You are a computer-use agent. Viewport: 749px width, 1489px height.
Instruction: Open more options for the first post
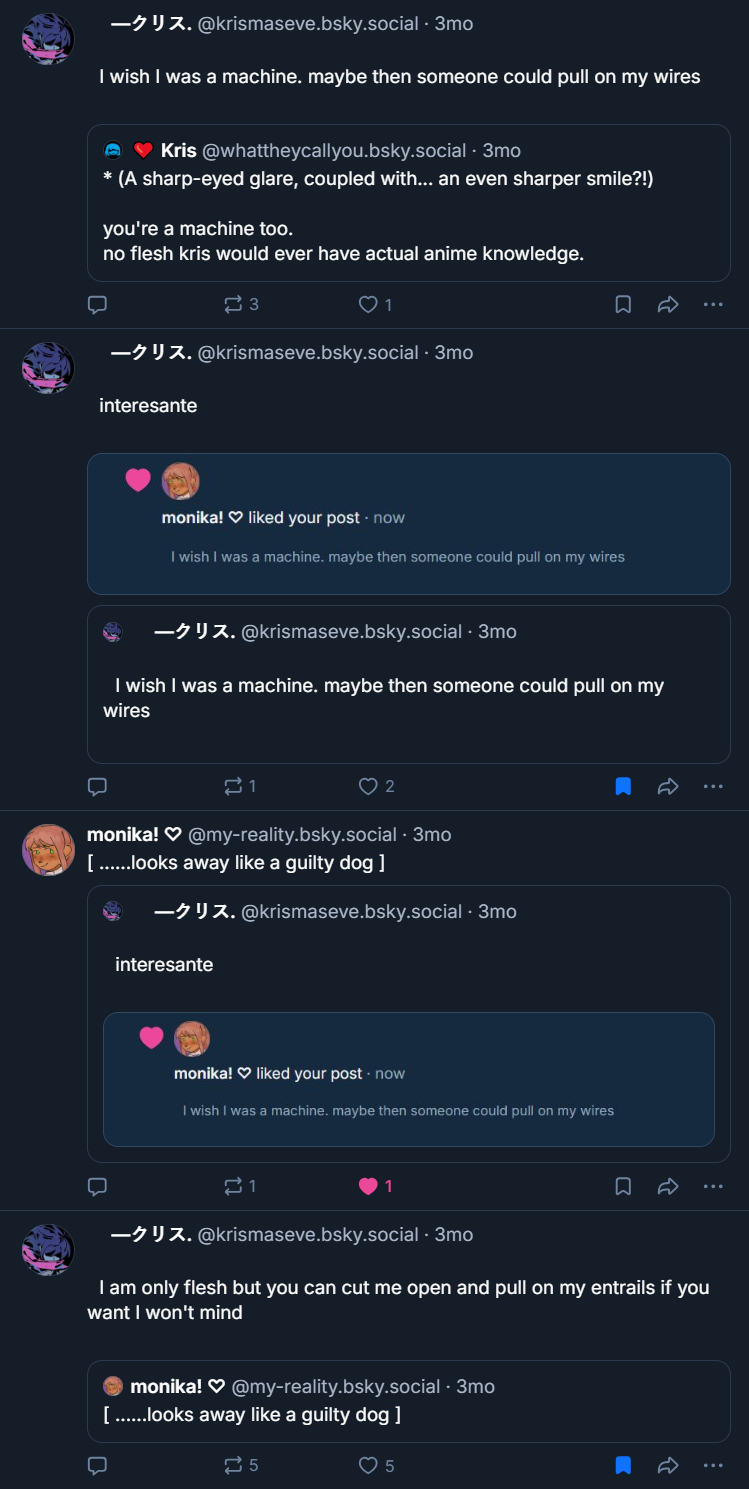[x=713, y=304]
